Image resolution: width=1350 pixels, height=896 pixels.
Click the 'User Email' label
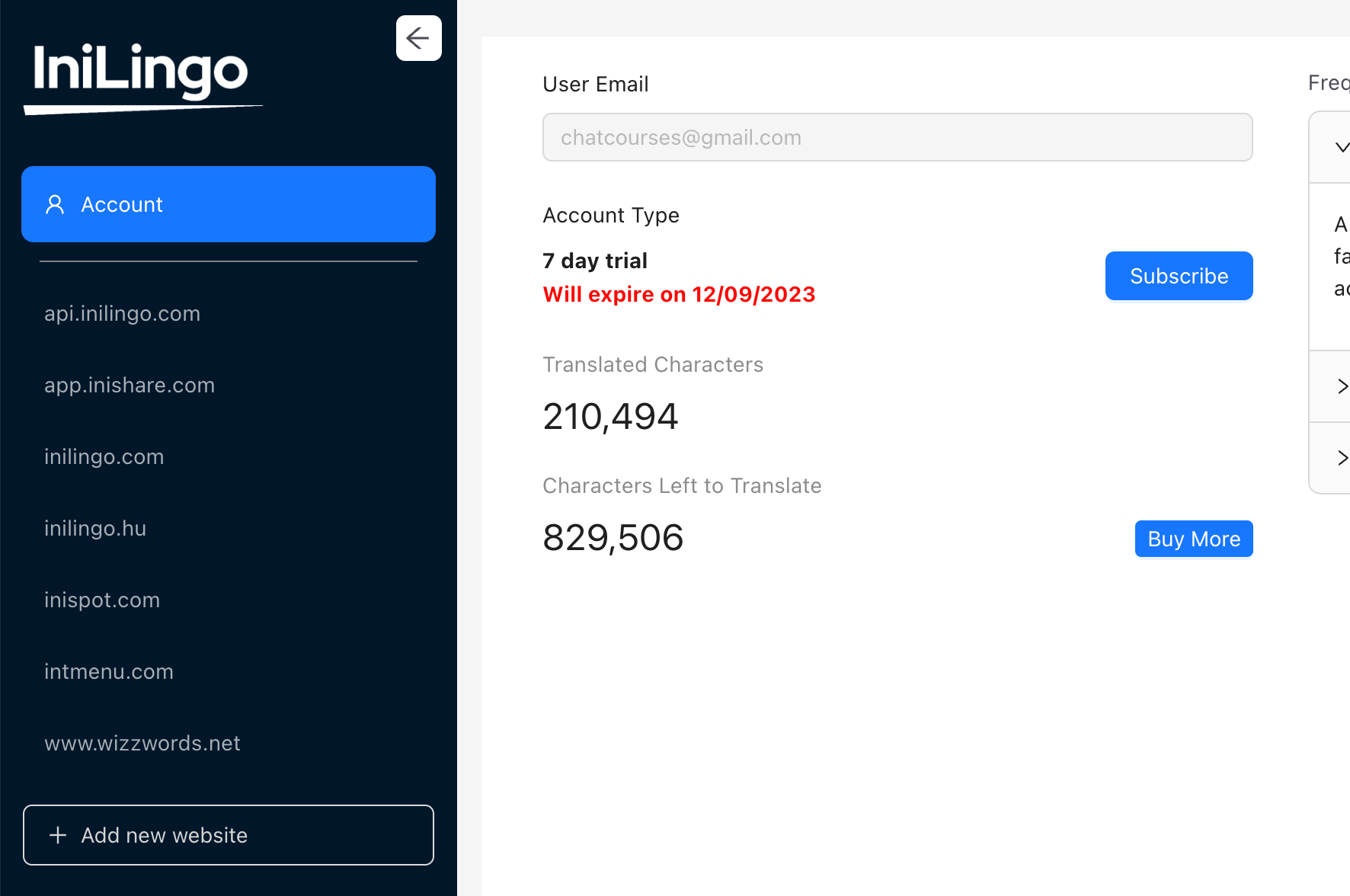coord(596,84)
